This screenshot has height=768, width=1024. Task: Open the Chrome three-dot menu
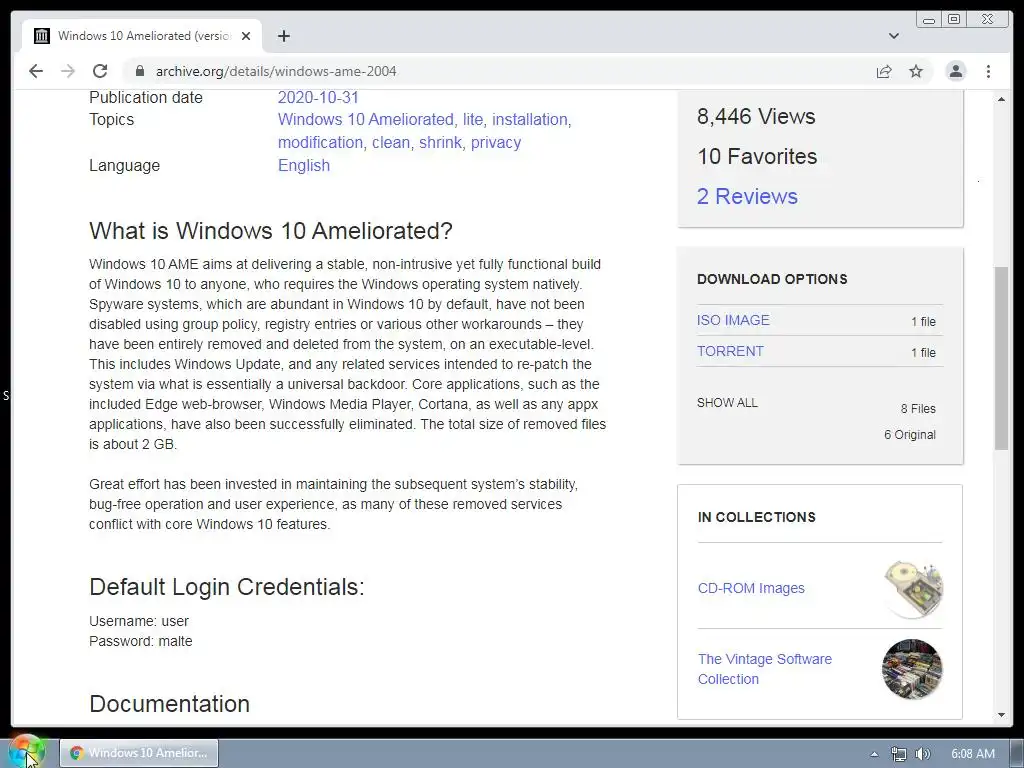point(988,71)
